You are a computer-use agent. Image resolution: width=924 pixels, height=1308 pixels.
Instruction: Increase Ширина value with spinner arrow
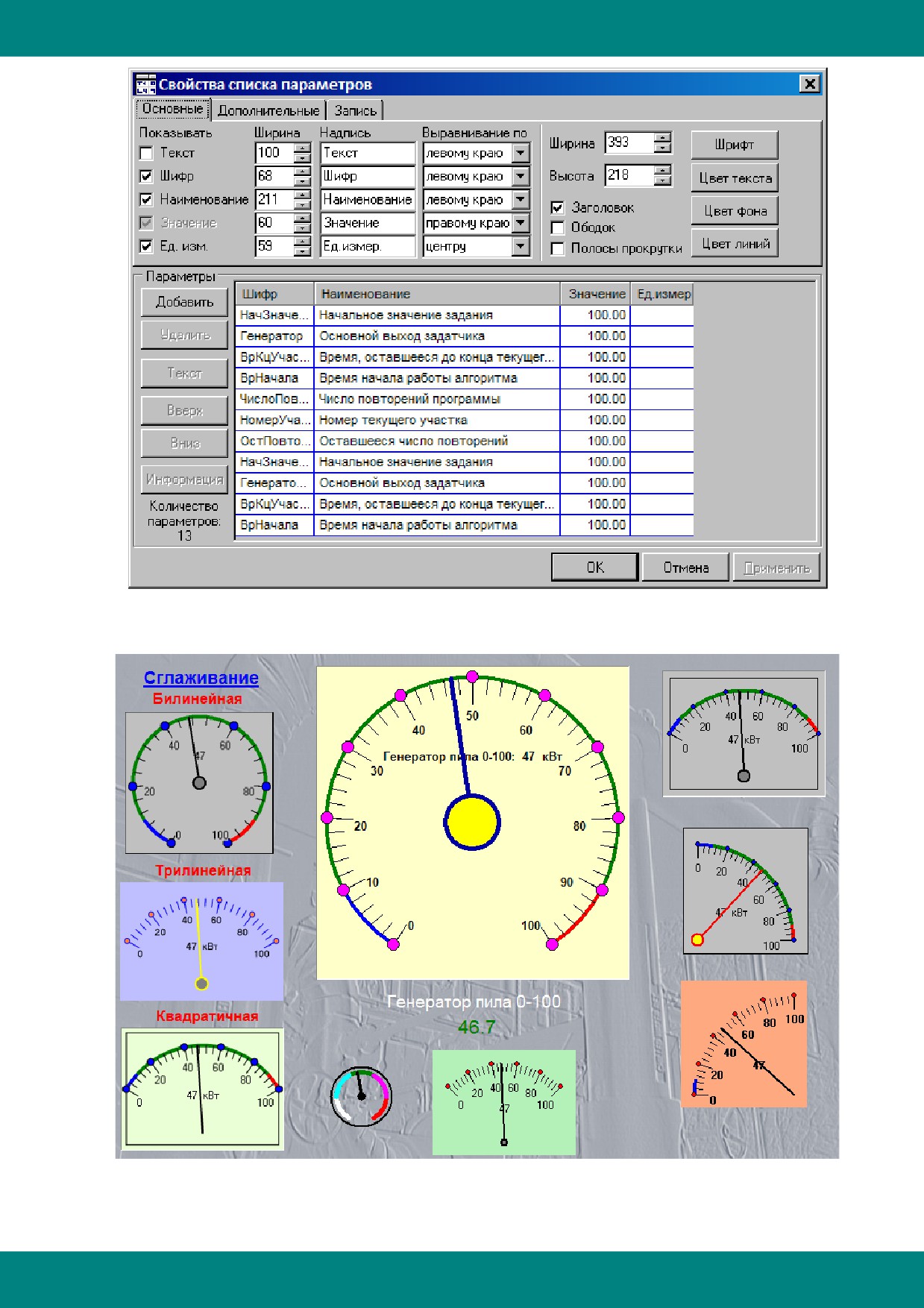pyautogui.click(x=663, y=137)
